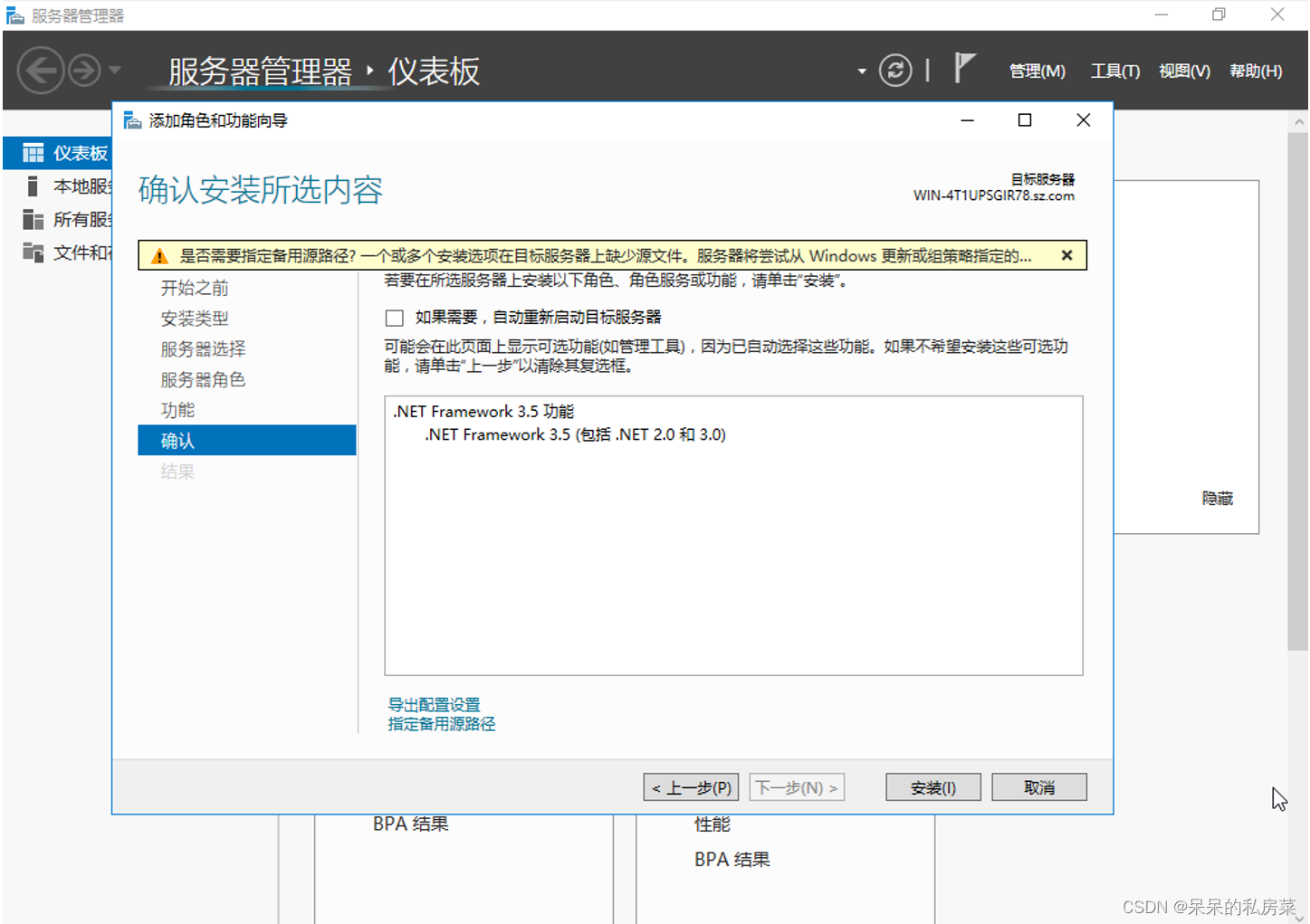
Task: Click the 取消 button in wizard
Action: (x=1039, y=787)
